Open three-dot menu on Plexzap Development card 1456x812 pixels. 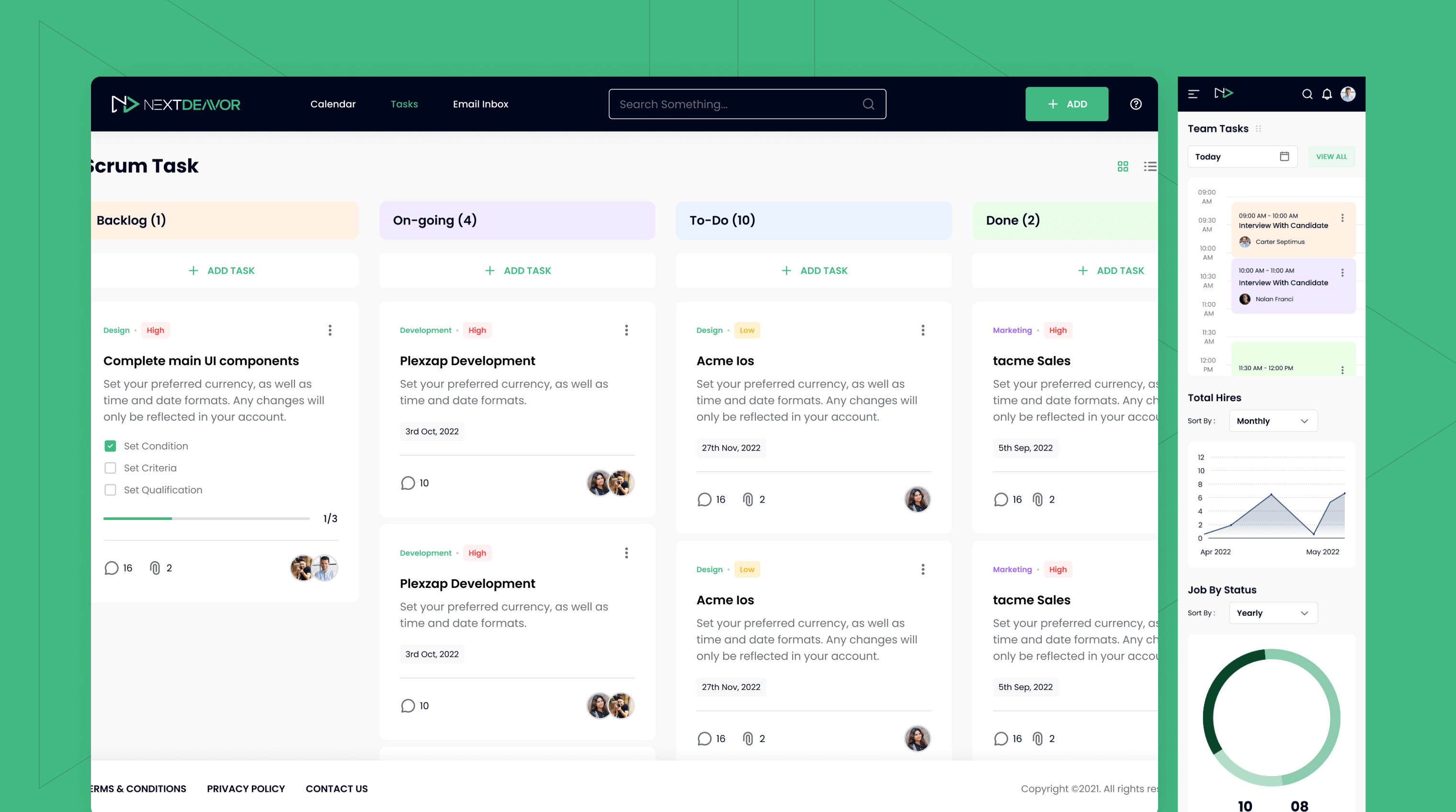point(627,329)
